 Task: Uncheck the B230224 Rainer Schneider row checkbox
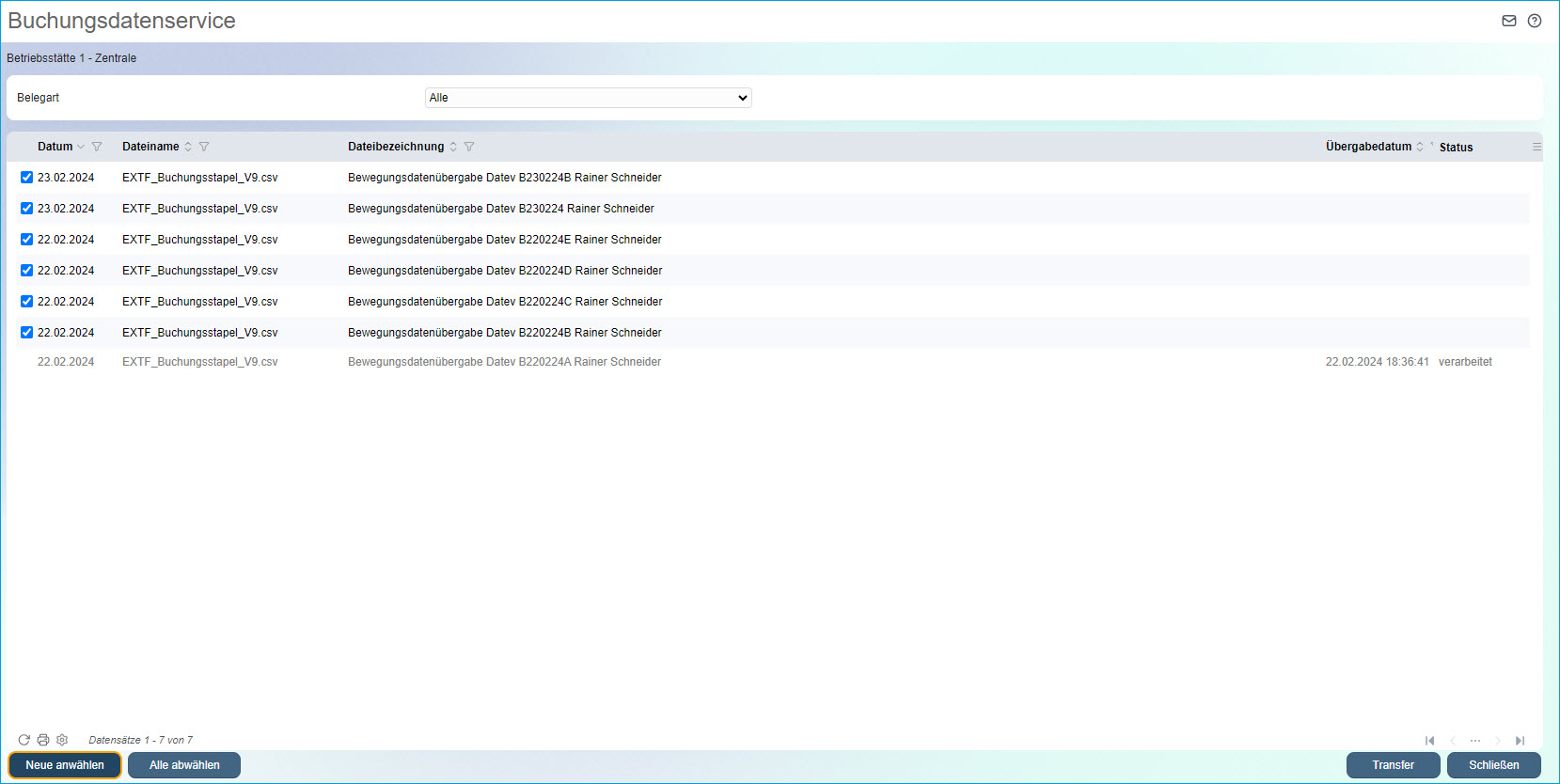26,208
